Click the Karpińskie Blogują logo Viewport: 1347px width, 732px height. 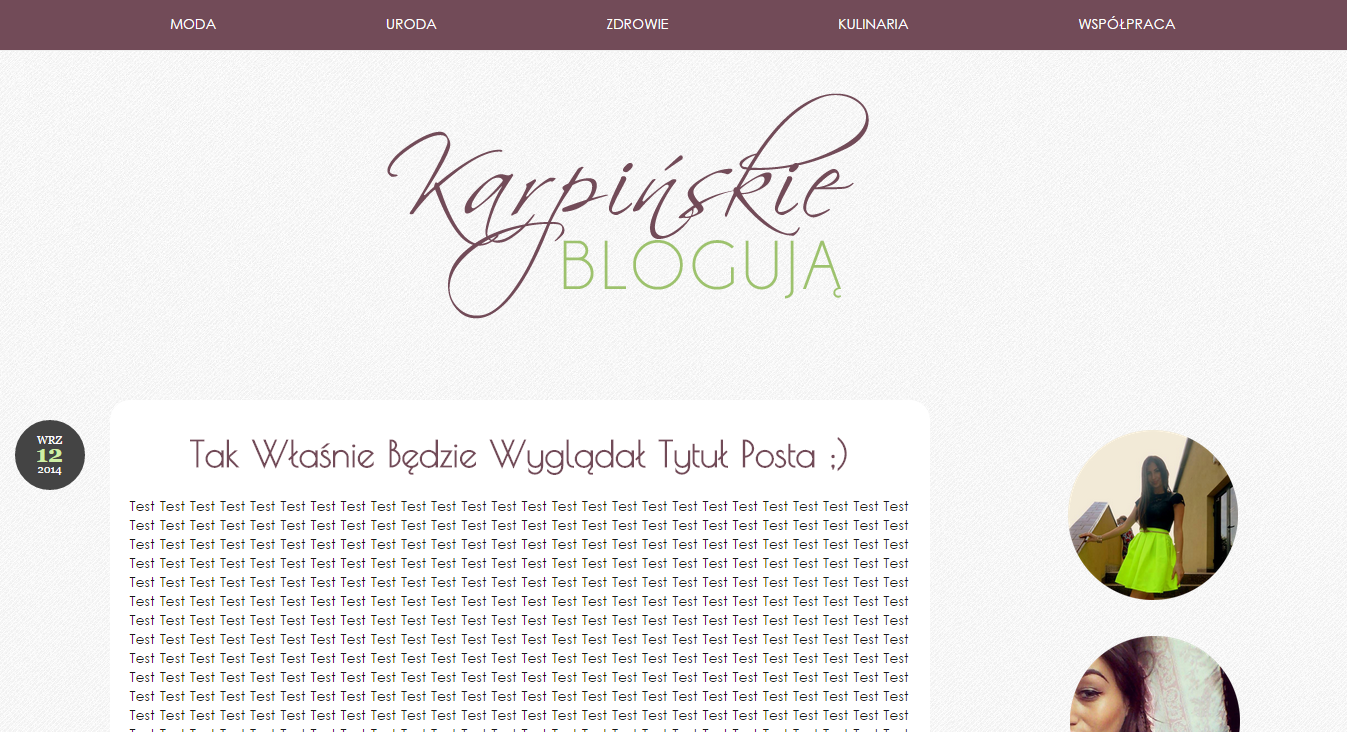(x=627, y=206)
